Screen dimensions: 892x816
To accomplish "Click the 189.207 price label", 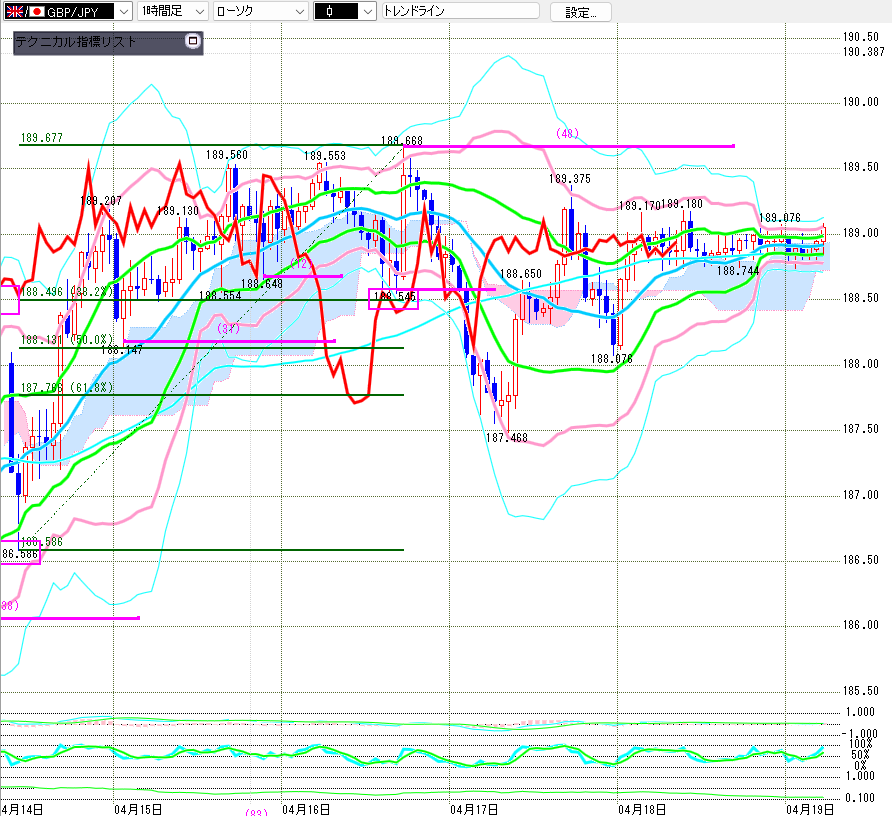I will 101,200.
